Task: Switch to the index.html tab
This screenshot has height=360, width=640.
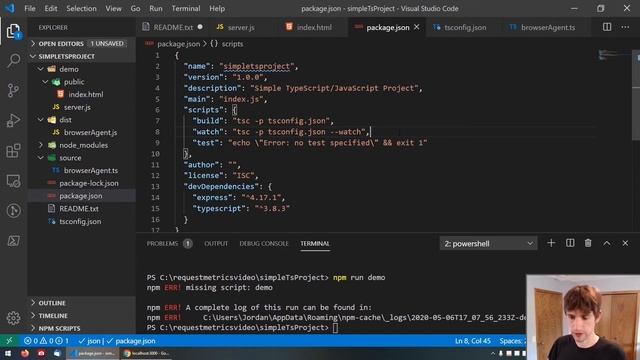Action: [x=313, y=27]
